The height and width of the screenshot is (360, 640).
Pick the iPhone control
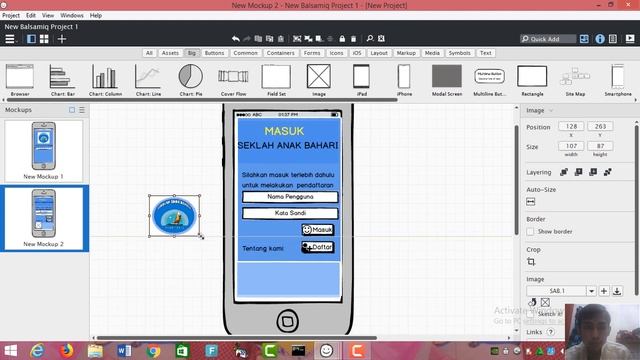click(x=404, y=80)
